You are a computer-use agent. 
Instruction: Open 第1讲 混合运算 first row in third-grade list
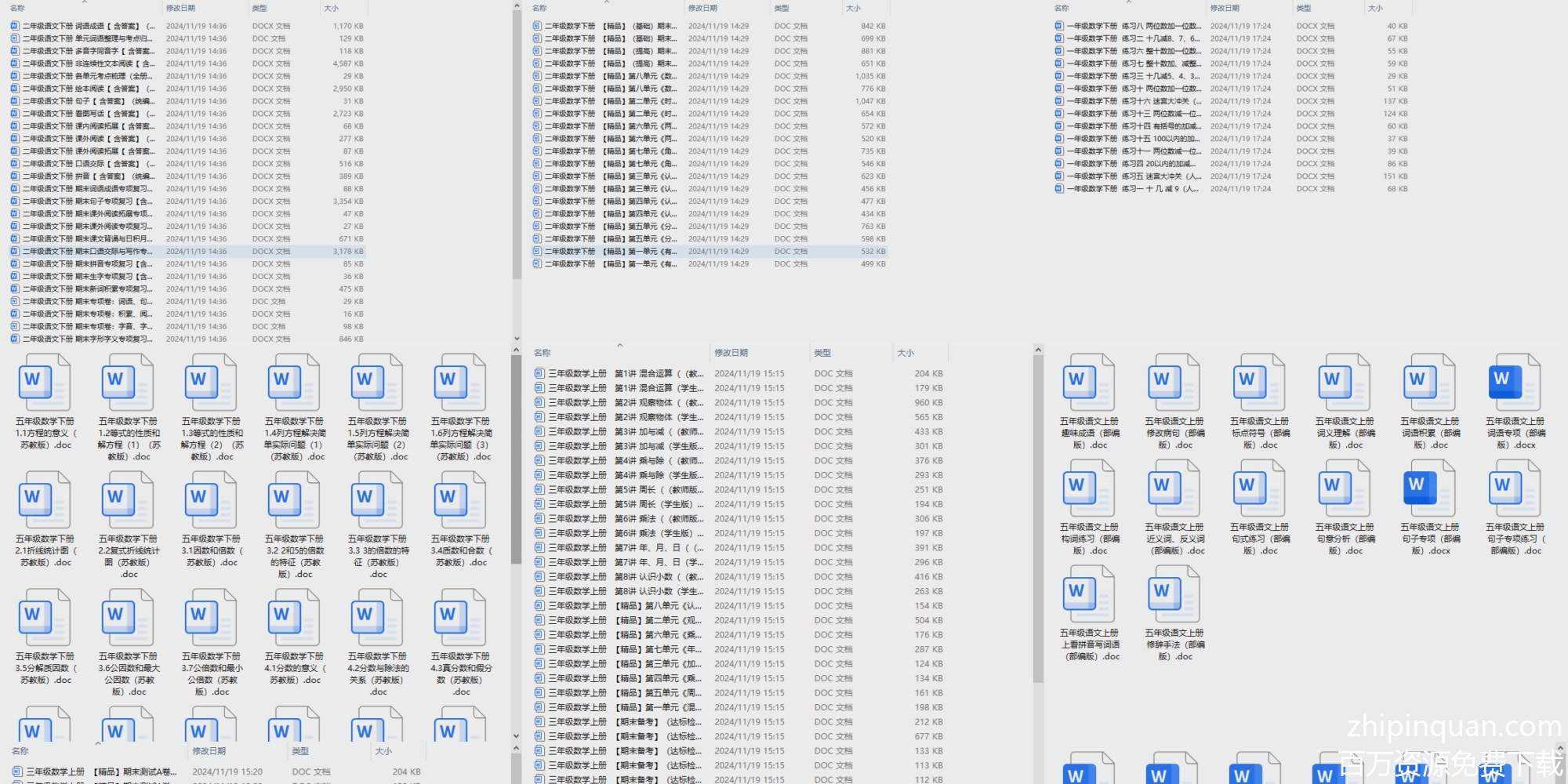[x=619, y=374]
